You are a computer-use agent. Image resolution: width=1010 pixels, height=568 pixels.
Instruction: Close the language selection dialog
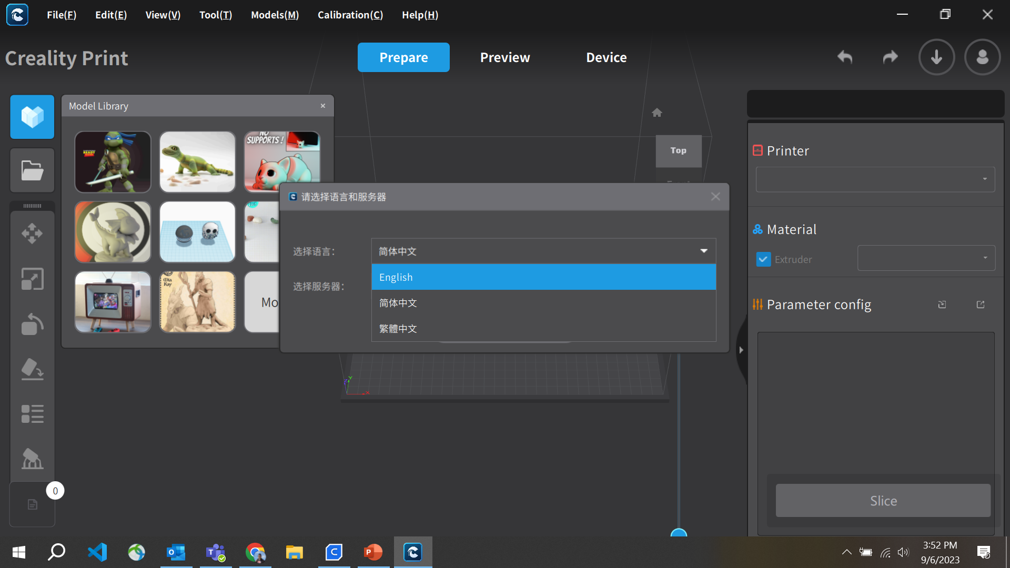tap(715, 196)
